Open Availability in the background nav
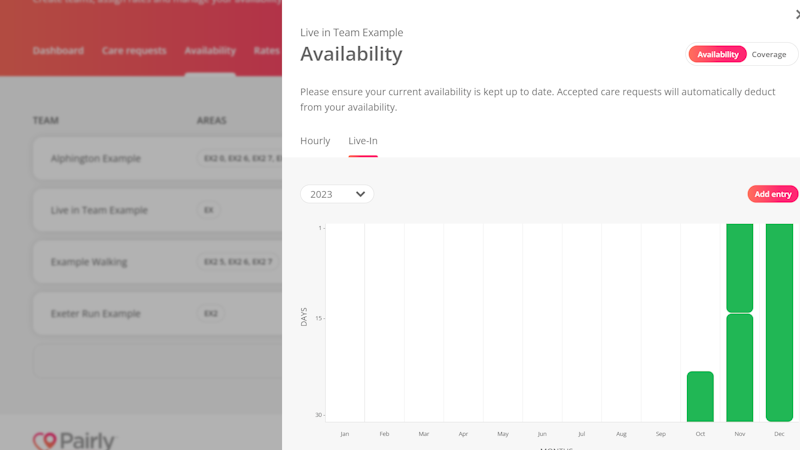Viewport: 800px width, 450px height. point(210,51)
